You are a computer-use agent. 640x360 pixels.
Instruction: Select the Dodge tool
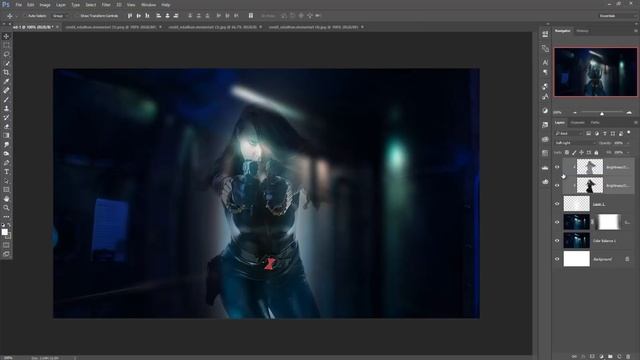6,153
